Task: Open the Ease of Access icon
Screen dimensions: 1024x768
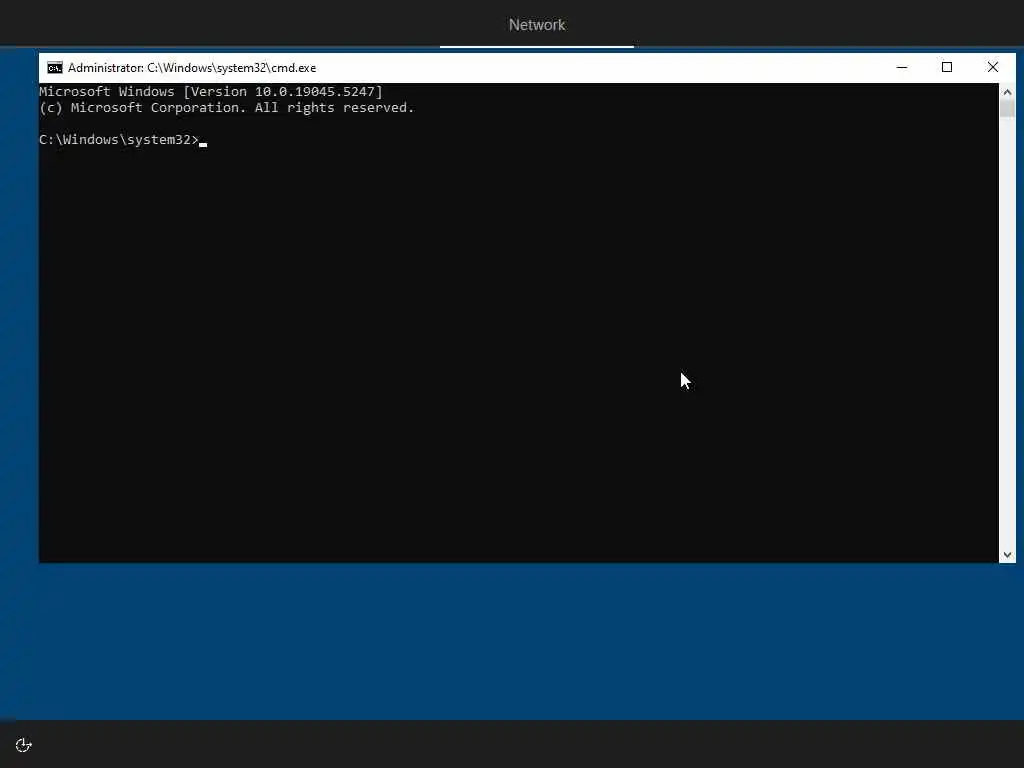Action: point(24,745)
